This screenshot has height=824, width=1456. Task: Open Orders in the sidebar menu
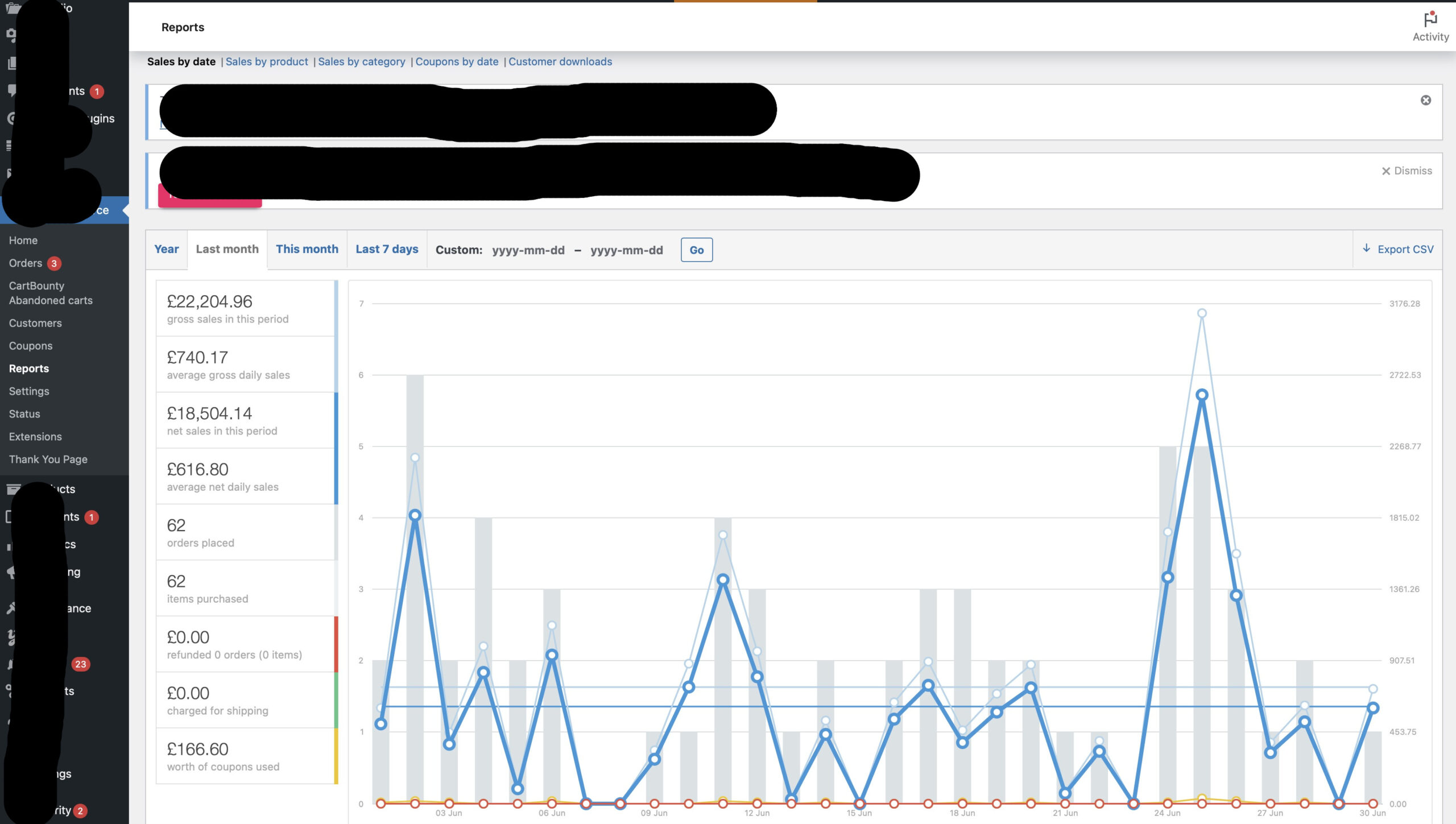pos(26,263)
